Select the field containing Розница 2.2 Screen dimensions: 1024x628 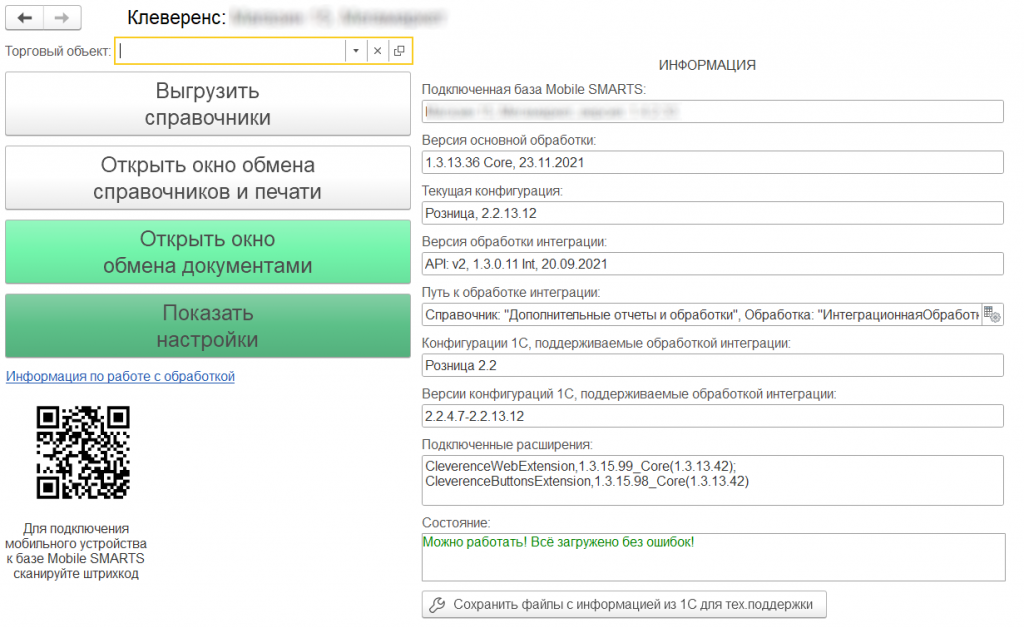(712, 366)
